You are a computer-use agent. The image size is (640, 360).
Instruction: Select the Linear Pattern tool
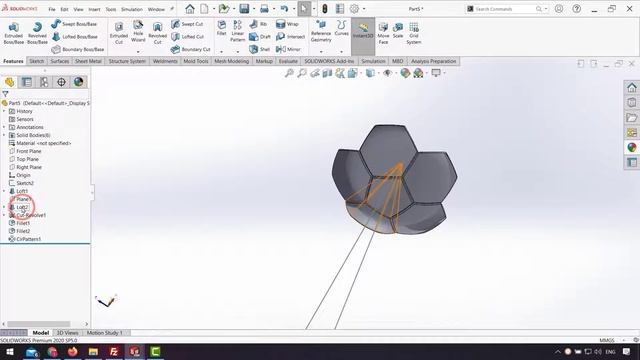tap(238, 31)
